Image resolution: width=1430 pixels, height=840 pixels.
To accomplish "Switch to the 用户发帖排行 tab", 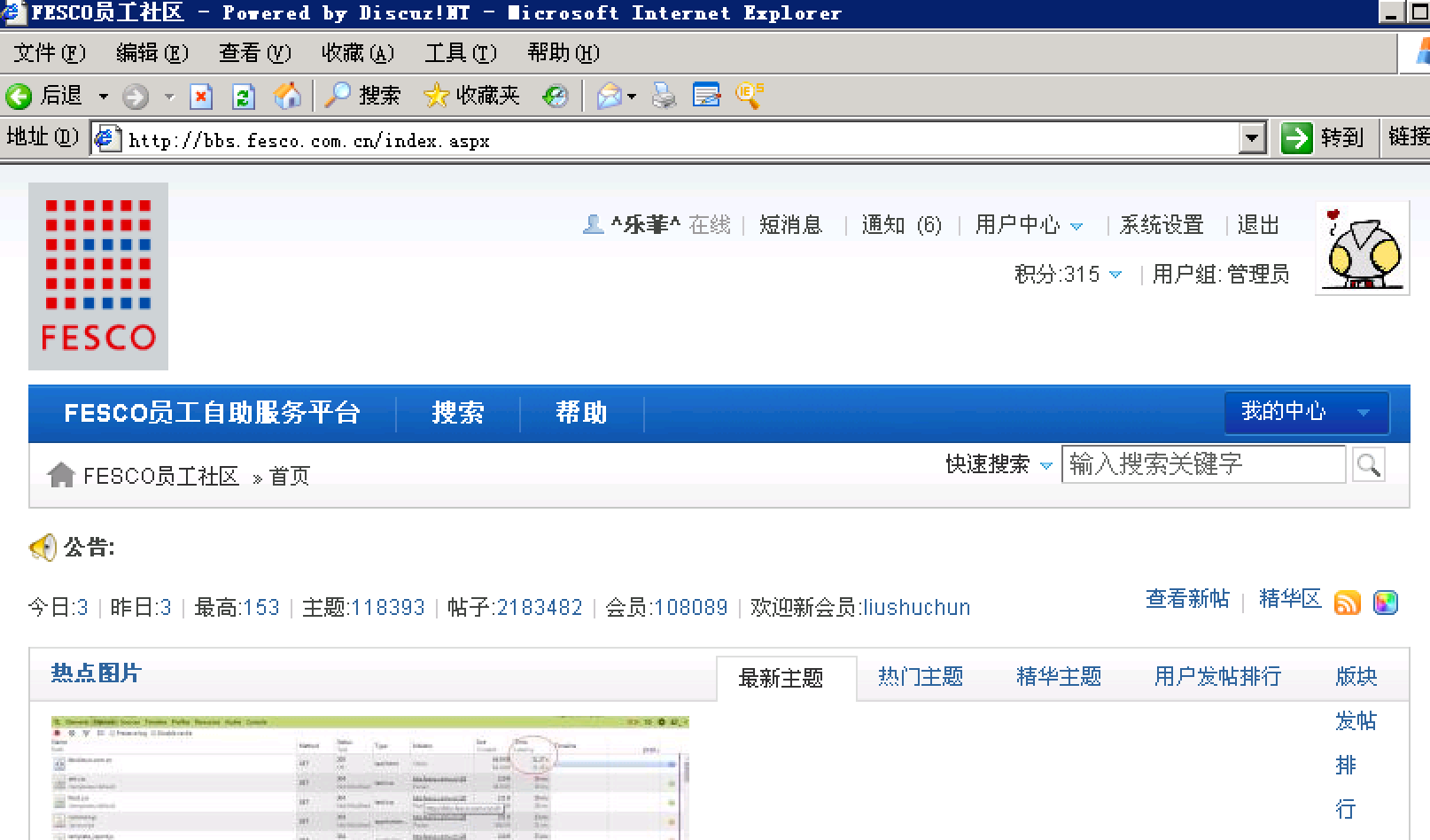I will [1217, 677].
